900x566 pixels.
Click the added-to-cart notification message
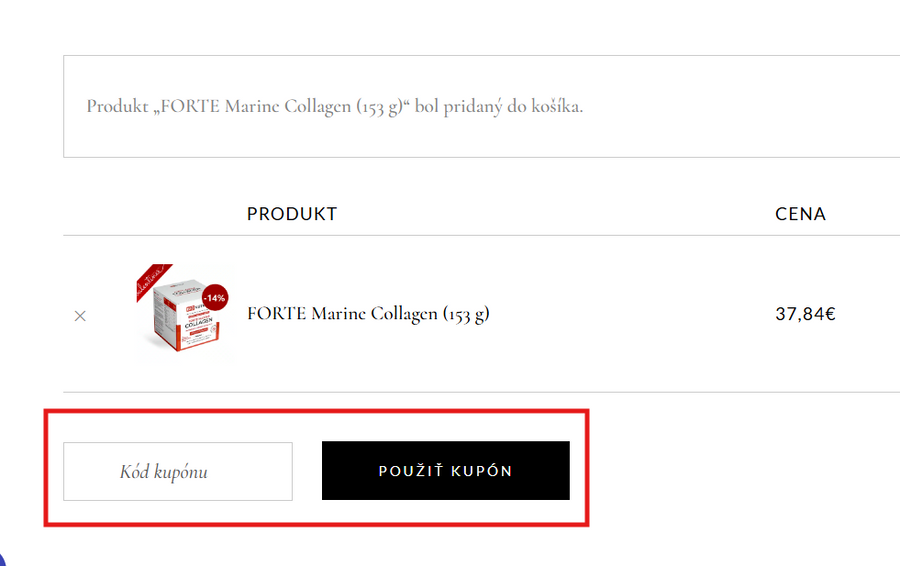[334, 106]
